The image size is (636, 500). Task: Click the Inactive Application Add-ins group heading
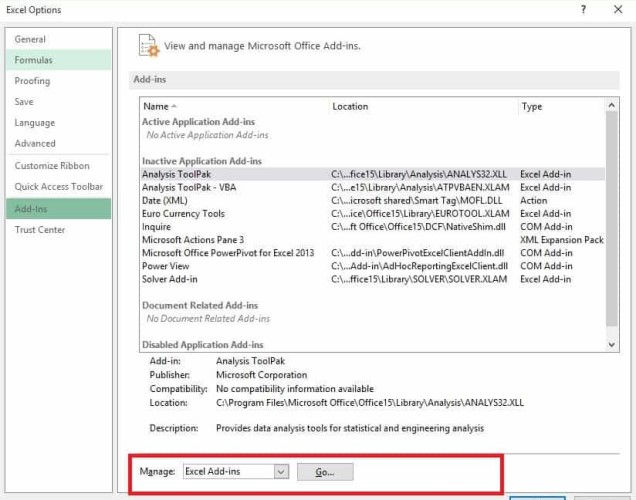coord(202,161)
